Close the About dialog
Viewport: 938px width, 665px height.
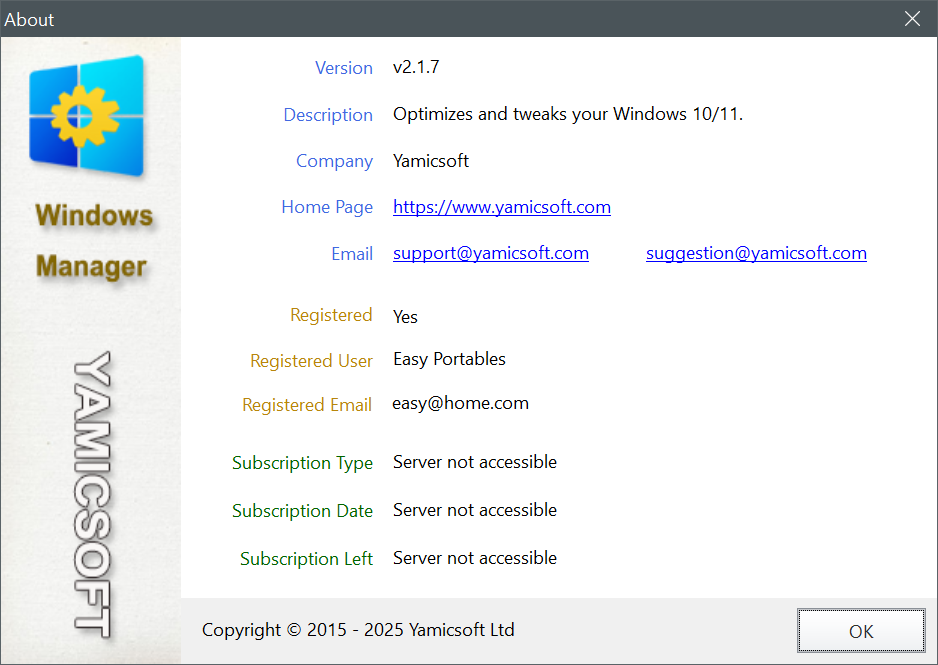912,19
